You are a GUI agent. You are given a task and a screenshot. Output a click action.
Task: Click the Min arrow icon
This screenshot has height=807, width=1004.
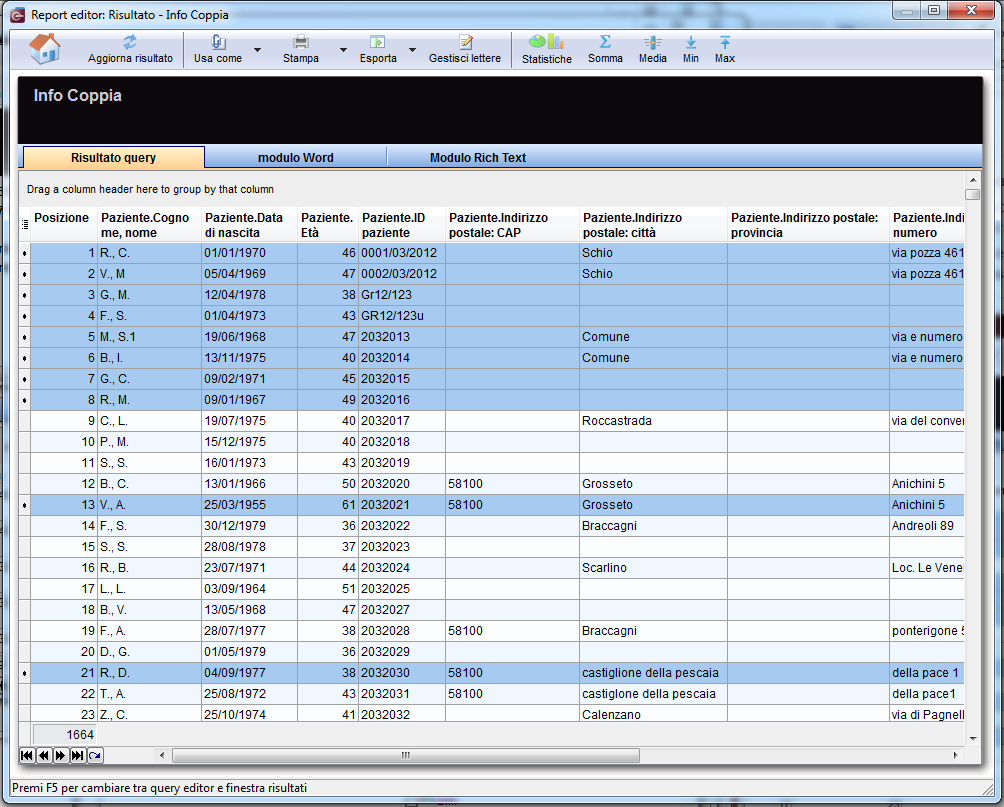pos(691,42)
